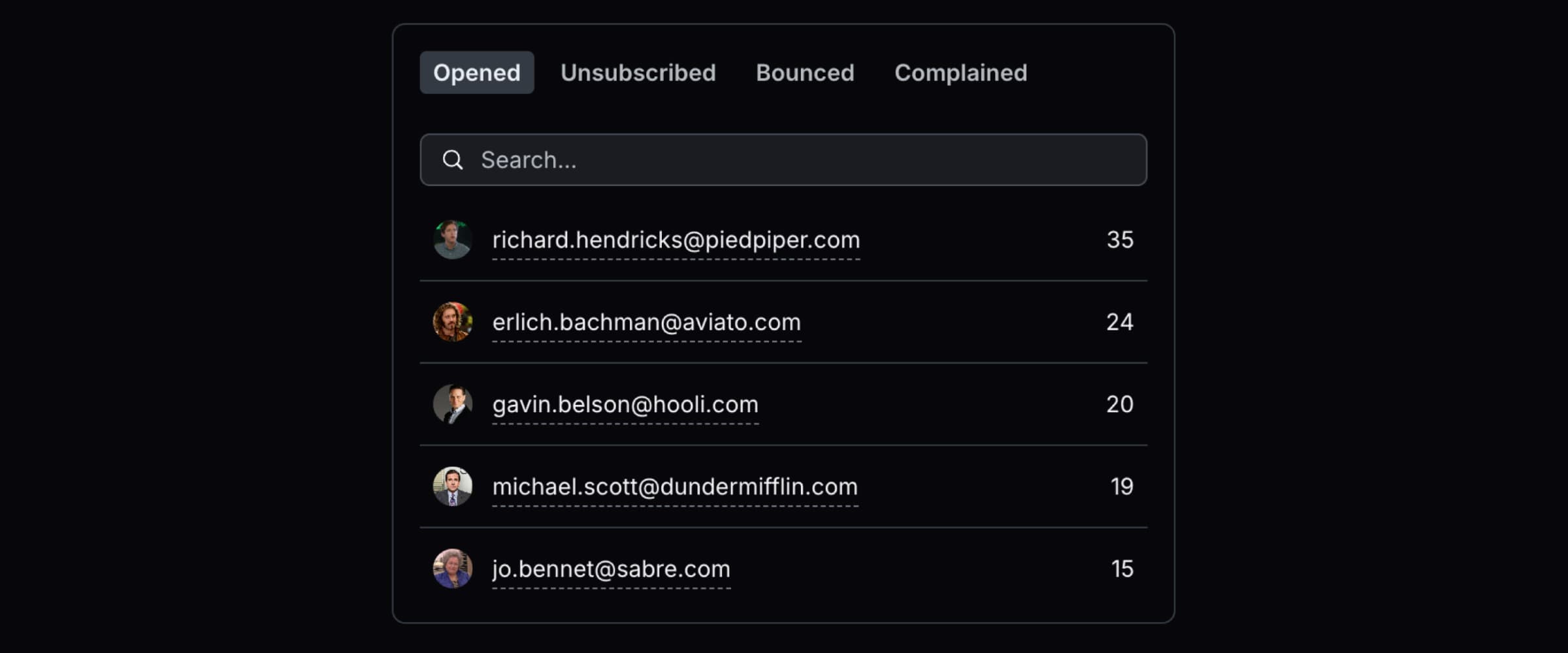
Task: Click Erlich Bachman's avatar picture
Action: point(453,322)
